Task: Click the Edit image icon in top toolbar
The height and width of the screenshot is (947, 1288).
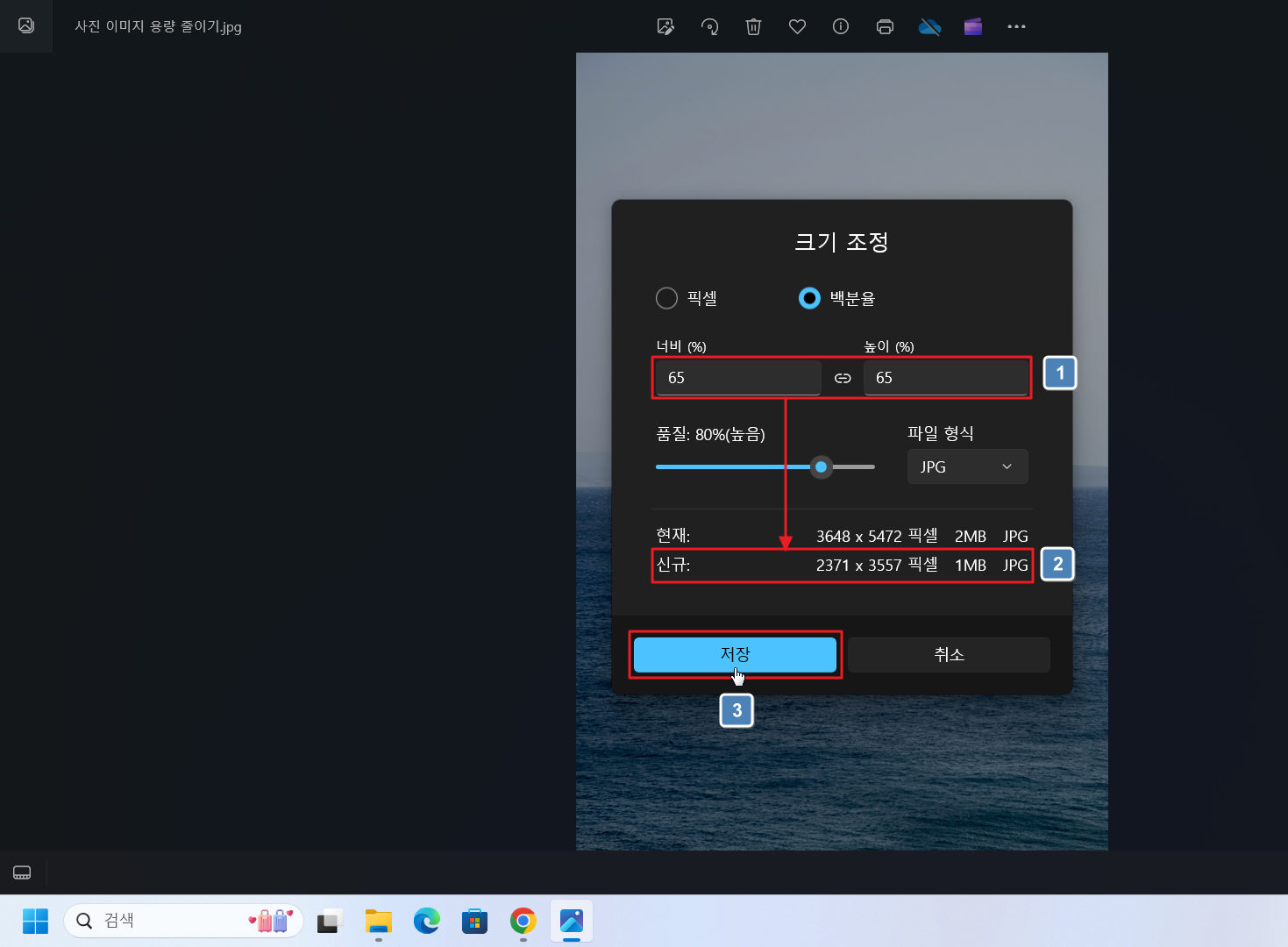Action: coord(665,26)
